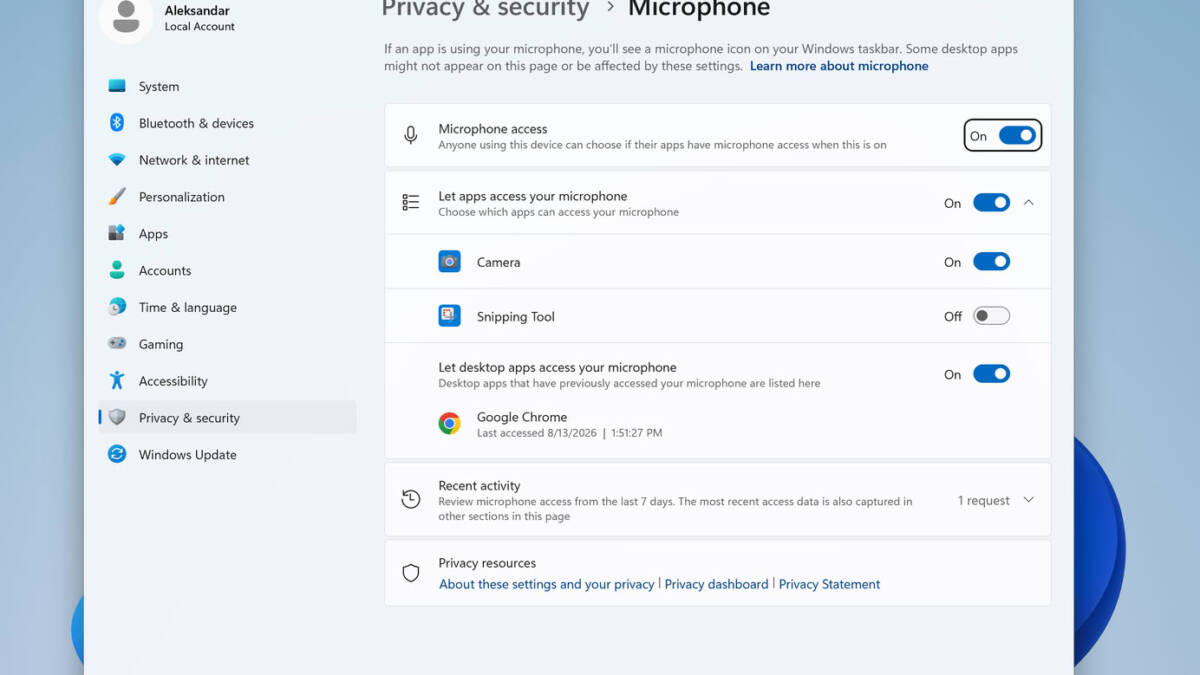The height and width of the screenshot is (675, 1200).
Task: Click Privacy & security breadcrumb
Action: coord(486,10)
